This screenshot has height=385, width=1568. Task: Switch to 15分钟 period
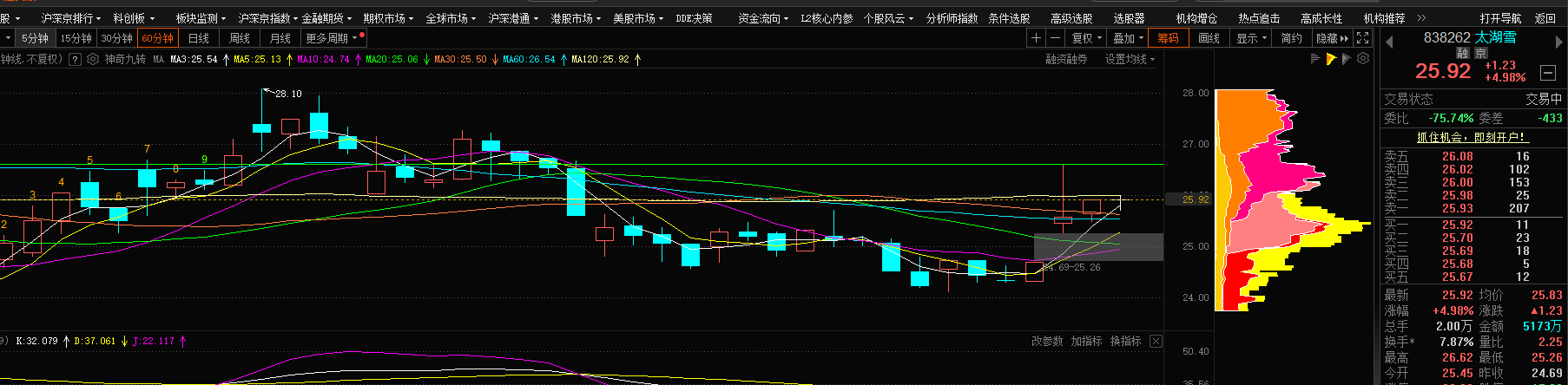[76, 38]
